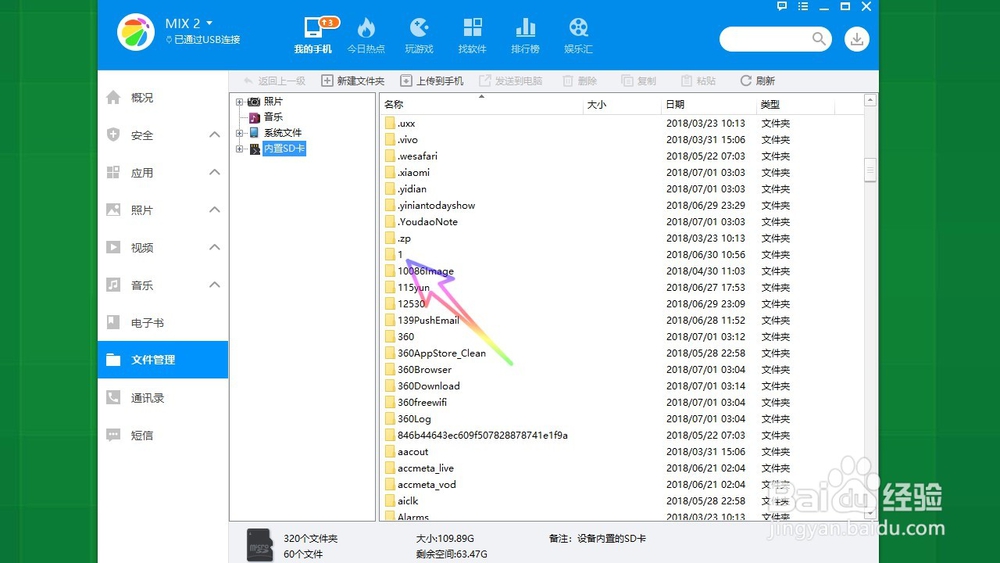Select the folder named 1
Viewport: 1000px width, 563px height.
(x=400, y=254)
